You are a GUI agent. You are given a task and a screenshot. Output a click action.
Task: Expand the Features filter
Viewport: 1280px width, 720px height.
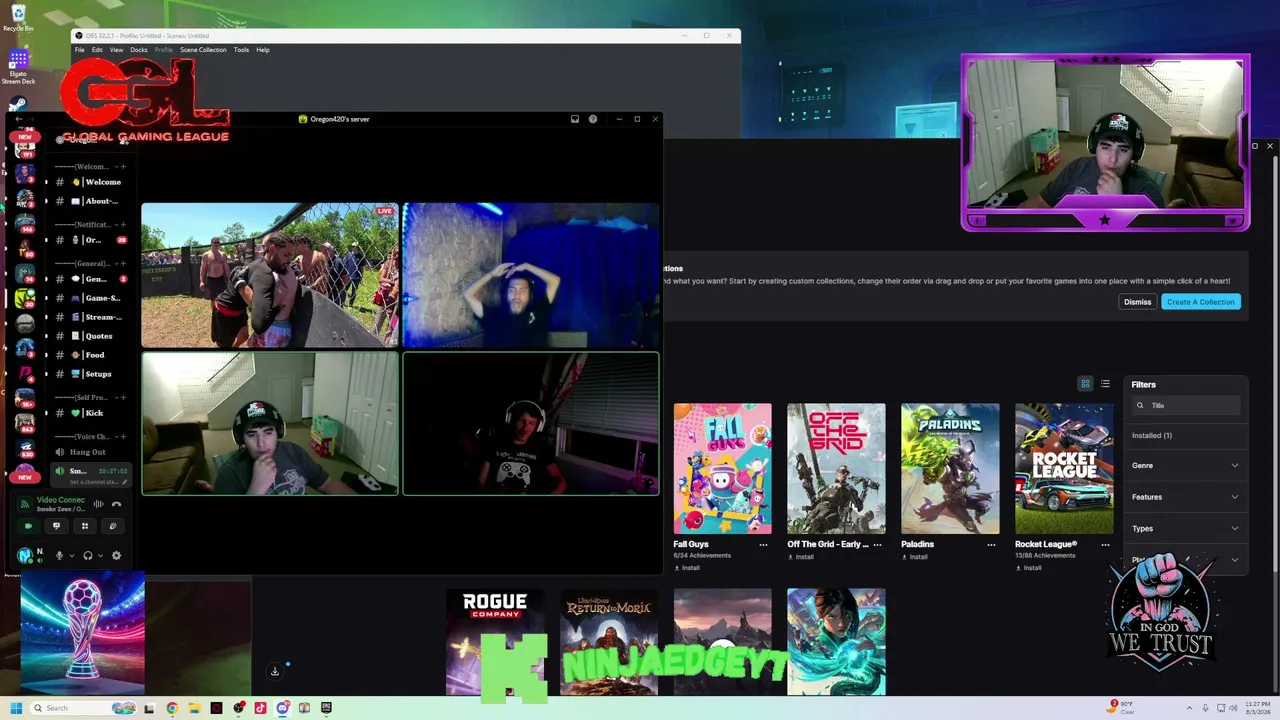(1186, 497)
